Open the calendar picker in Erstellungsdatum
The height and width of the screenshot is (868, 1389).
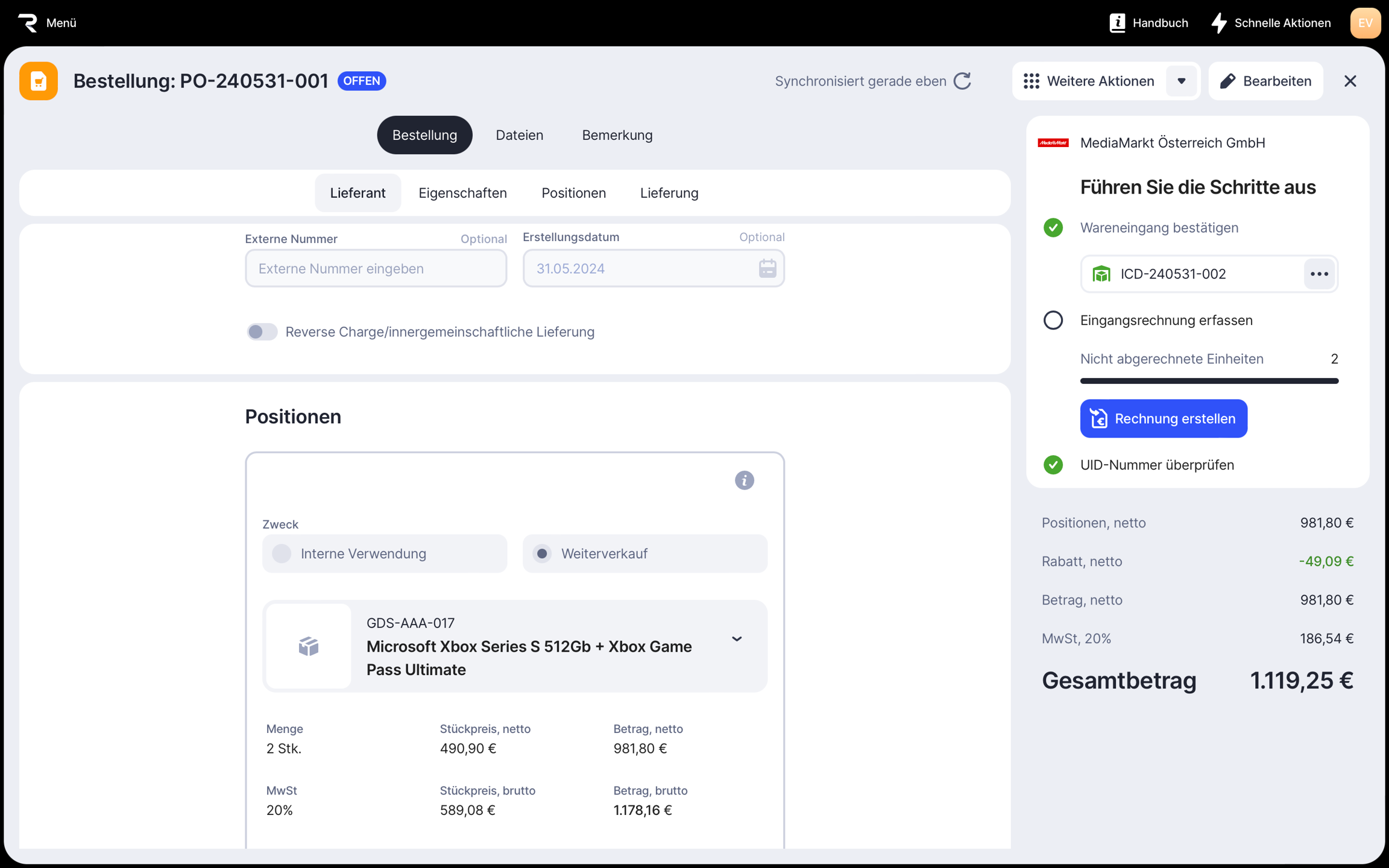coord(767,268)
